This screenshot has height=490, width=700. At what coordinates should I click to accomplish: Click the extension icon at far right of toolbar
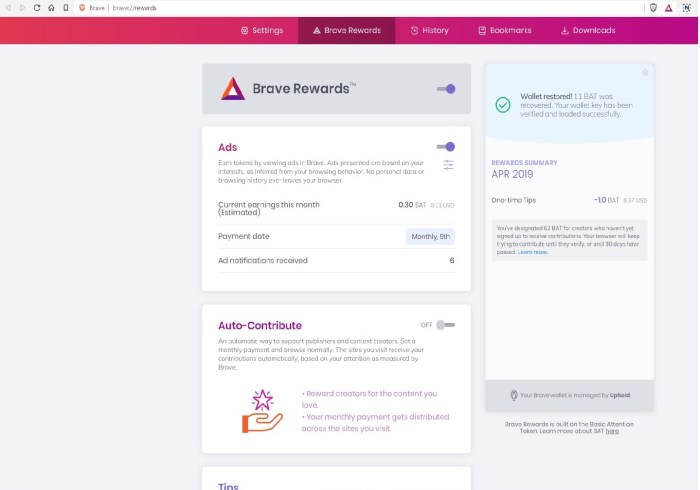point(687,8)
